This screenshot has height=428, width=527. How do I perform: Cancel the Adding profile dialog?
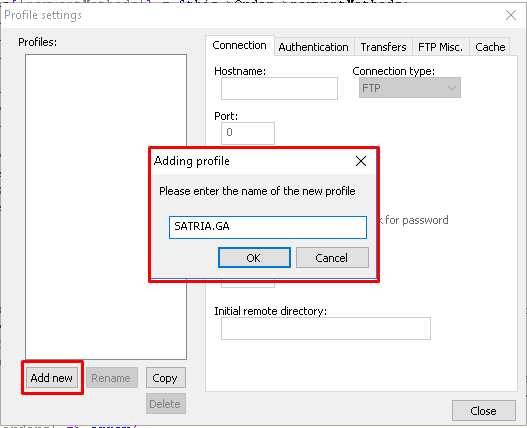332,258
